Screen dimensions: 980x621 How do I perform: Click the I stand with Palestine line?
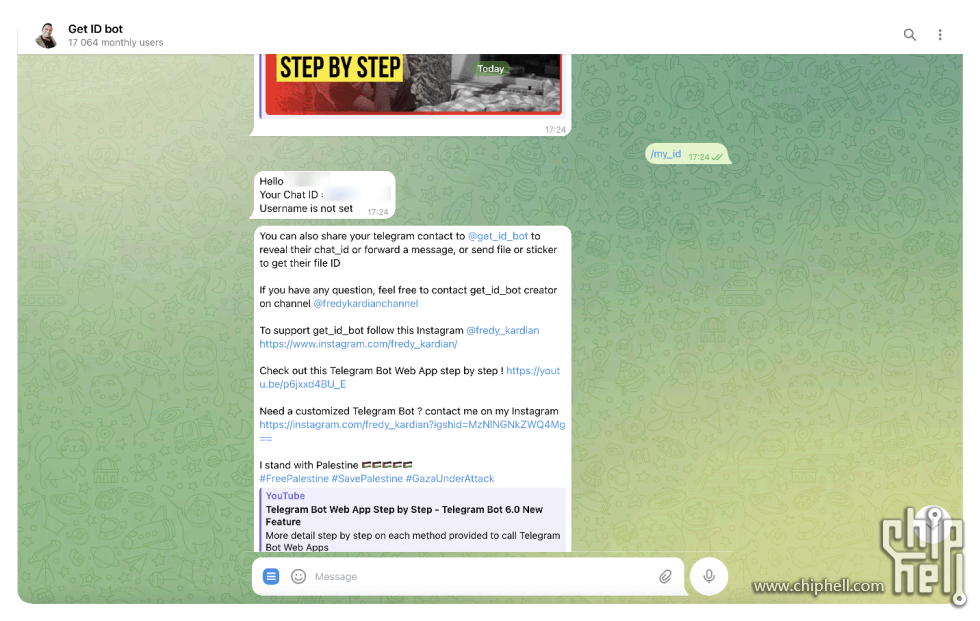[x=336, y=465]
